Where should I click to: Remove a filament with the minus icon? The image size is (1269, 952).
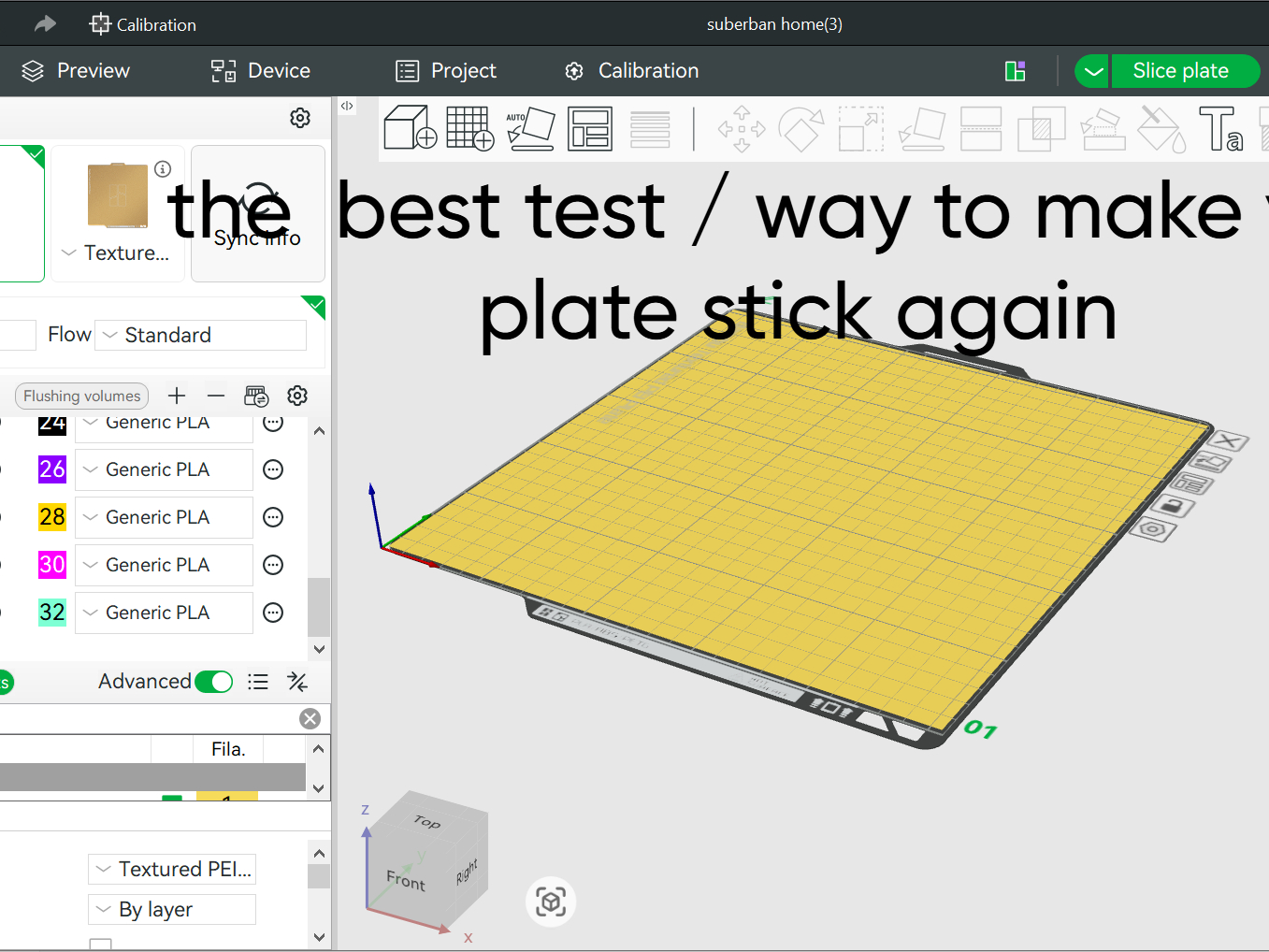[216, 396]
